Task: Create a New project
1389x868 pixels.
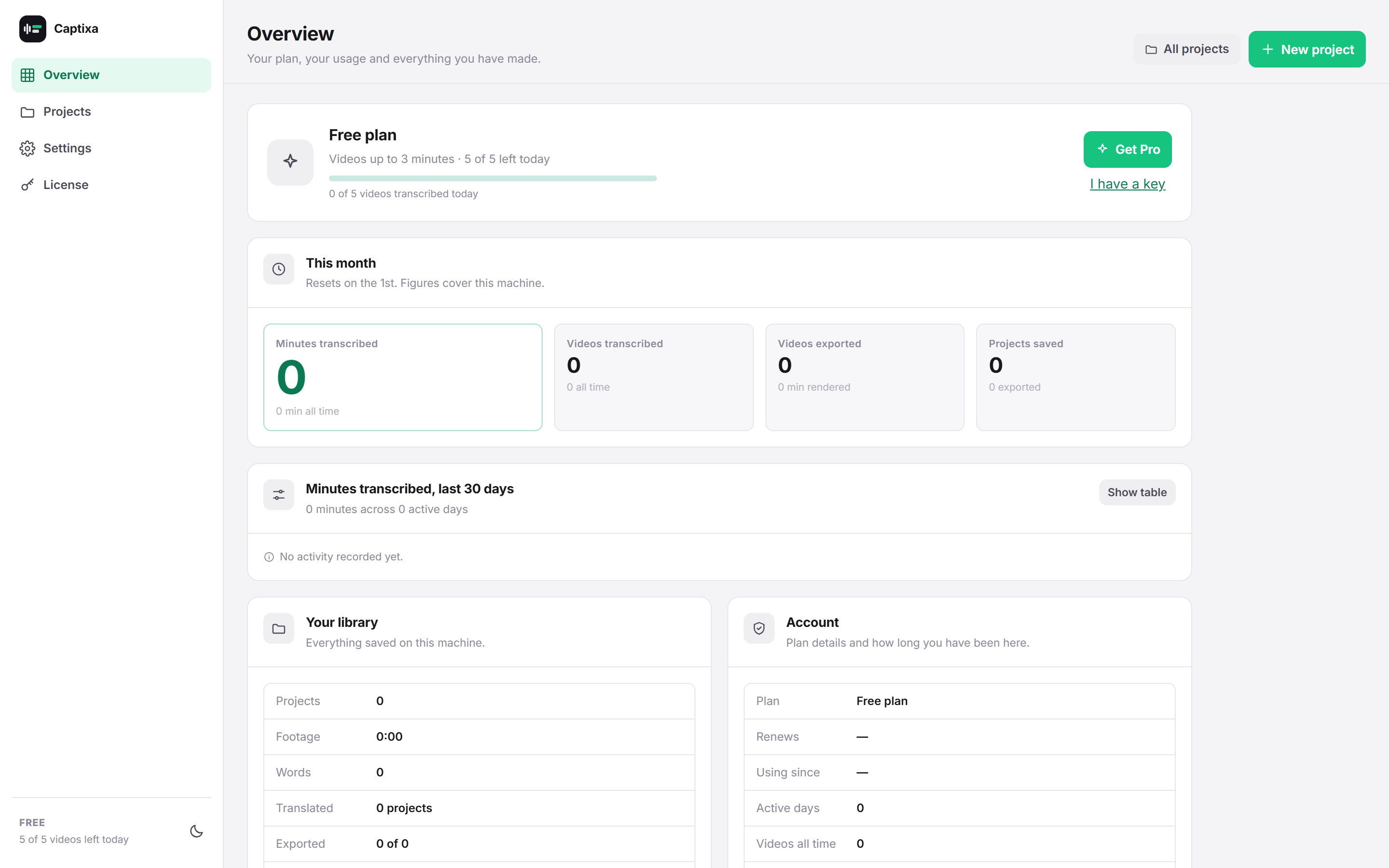Action: tap(1307, 49)
